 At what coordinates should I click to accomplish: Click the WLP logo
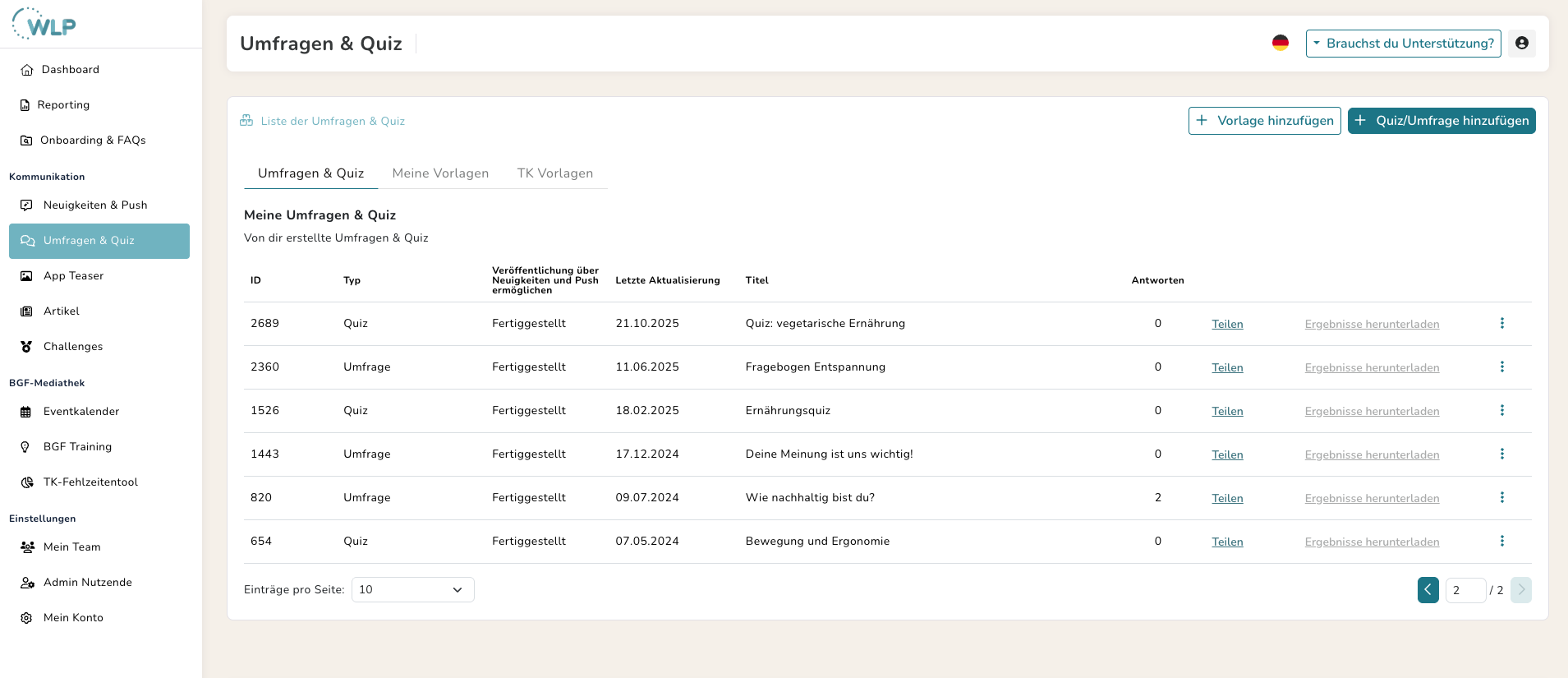44,24
